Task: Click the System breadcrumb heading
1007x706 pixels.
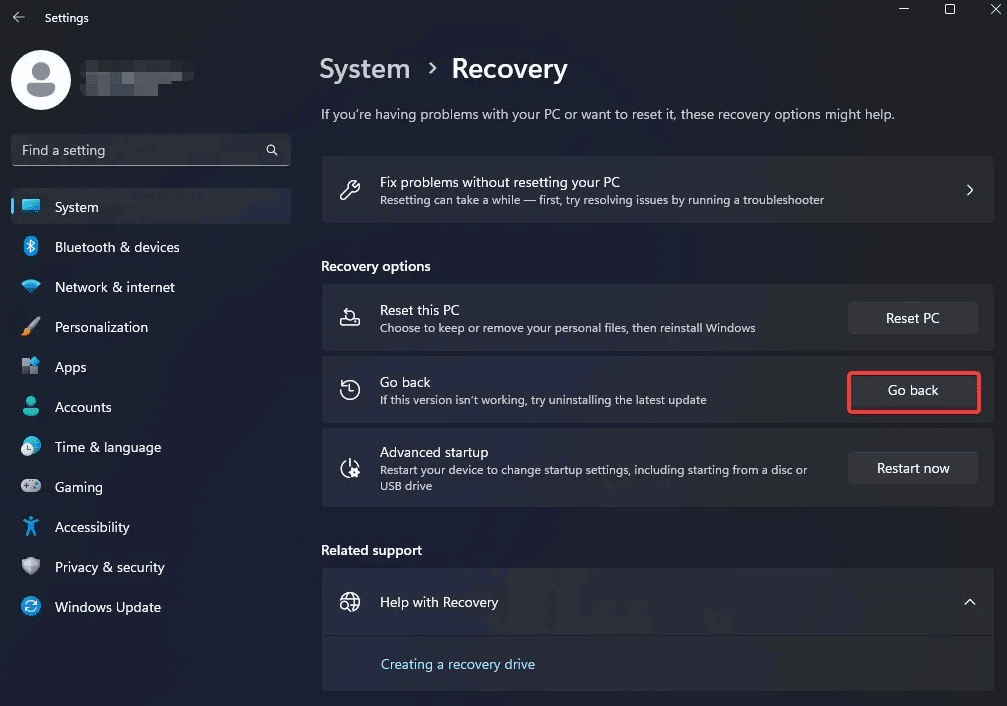Action: 364,68
